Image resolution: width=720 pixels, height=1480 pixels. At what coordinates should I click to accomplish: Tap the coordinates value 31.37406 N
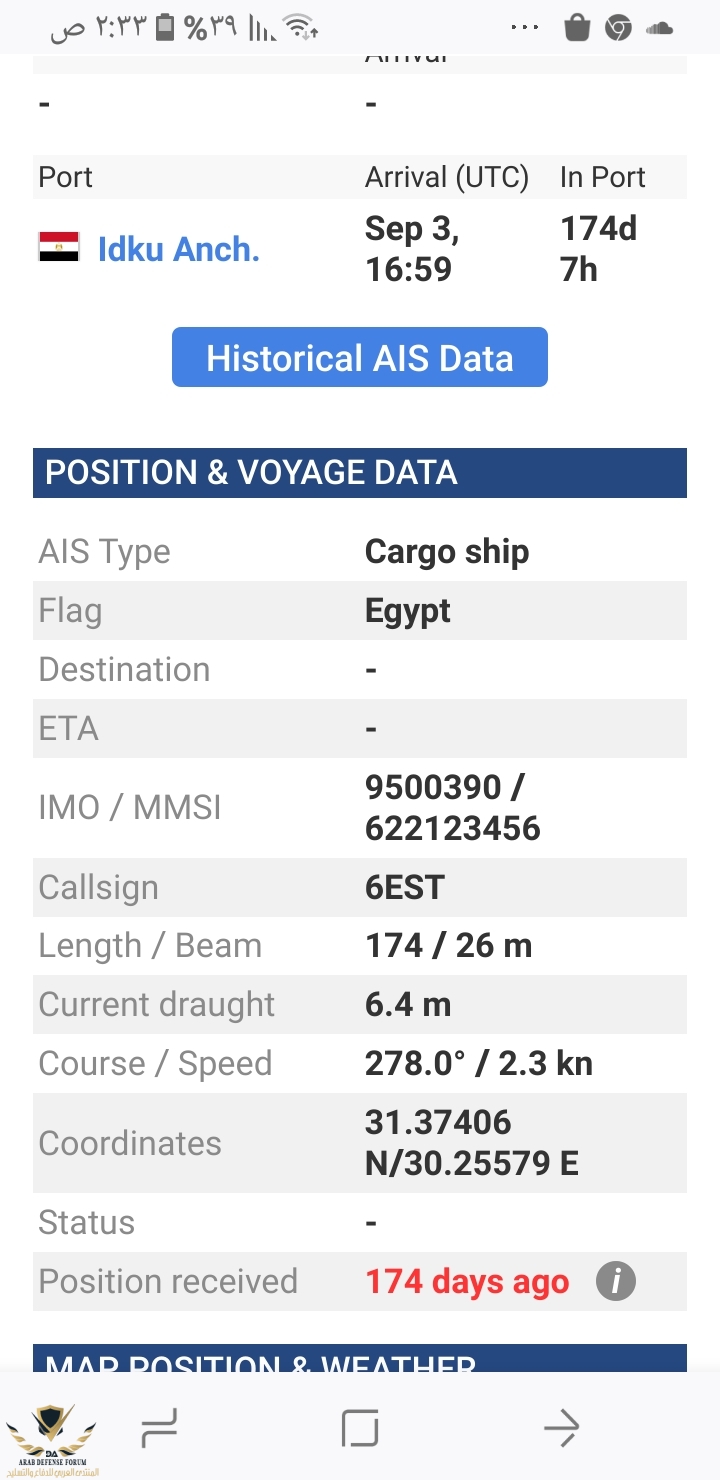(438, 1123)
